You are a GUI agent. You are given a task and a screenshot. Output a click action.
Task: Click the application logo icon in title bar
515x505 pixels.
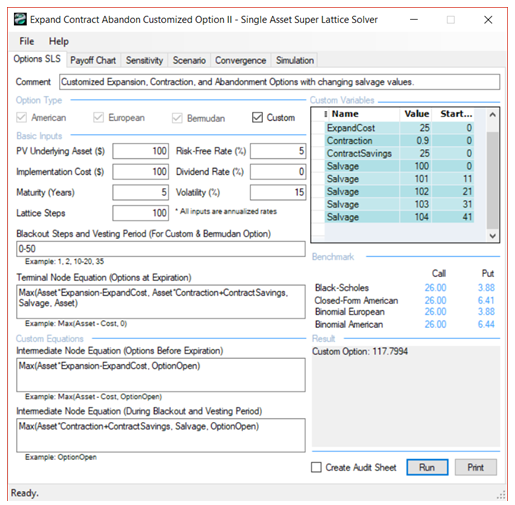(x=20, y=19)
